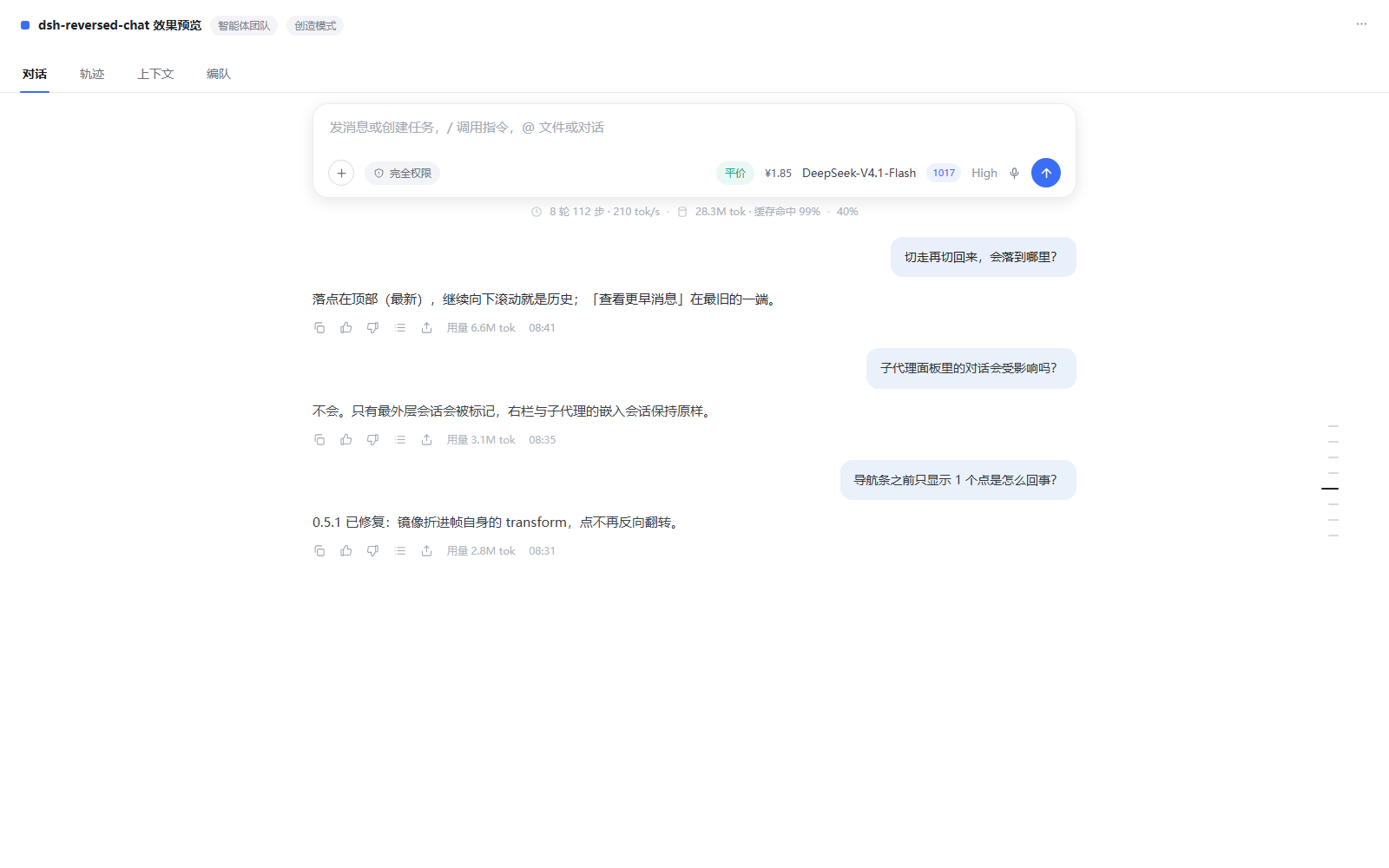Add attachment with the plus button
1389x868 pixels.
(x=341, y=173)
